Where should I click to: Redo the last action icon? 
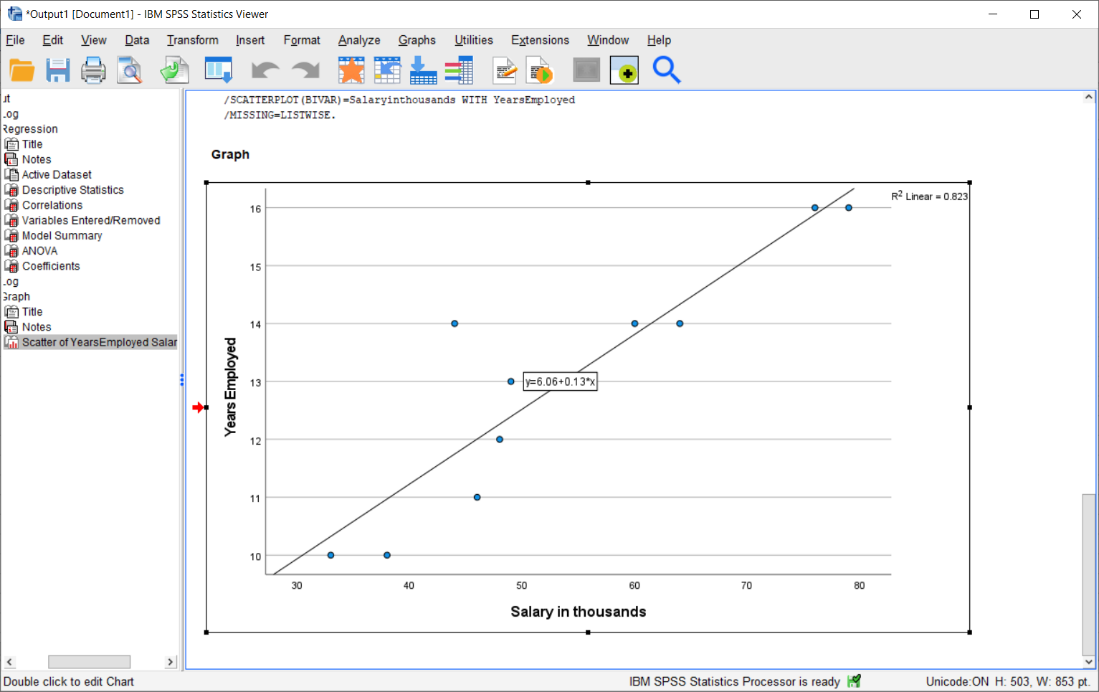306,70
